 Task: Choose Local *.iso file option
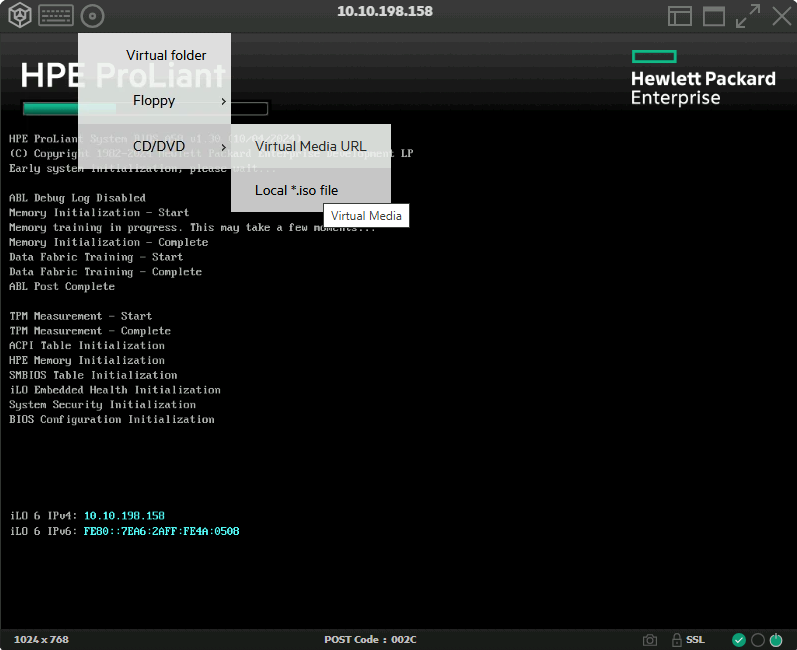[311, 190]
